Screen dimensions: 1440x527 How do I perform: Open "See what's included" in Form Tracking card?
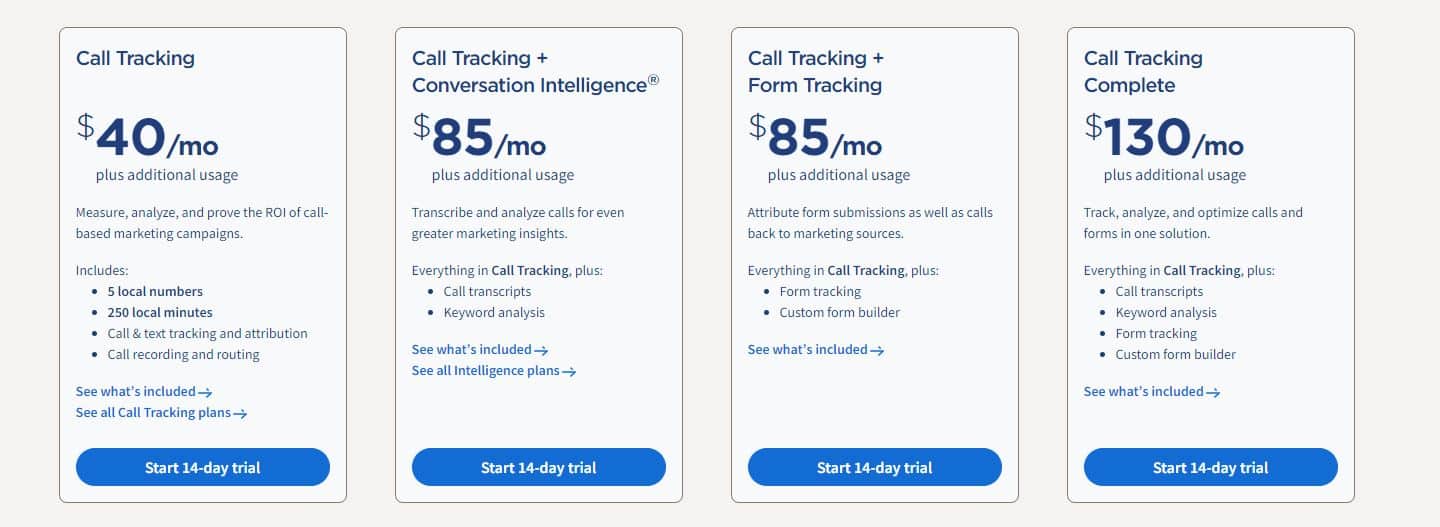(x=816, y=350)
